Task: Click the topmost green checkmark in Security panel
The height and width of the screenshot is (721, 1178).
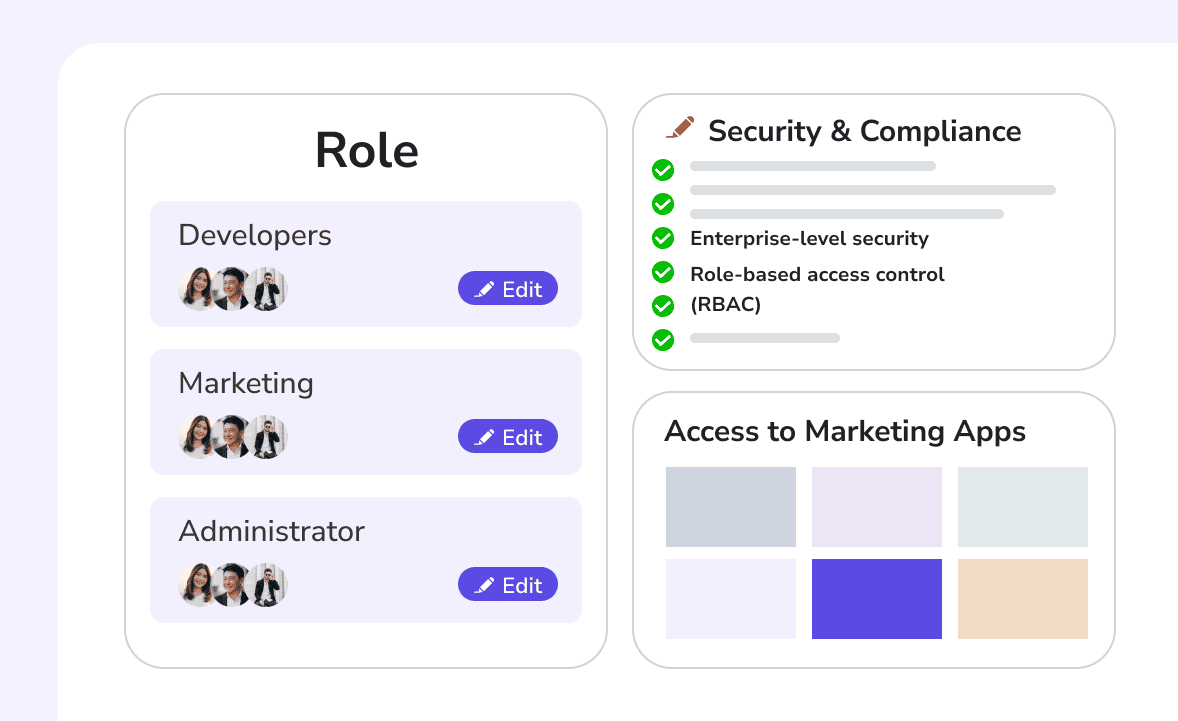Action: pos(662,170)
